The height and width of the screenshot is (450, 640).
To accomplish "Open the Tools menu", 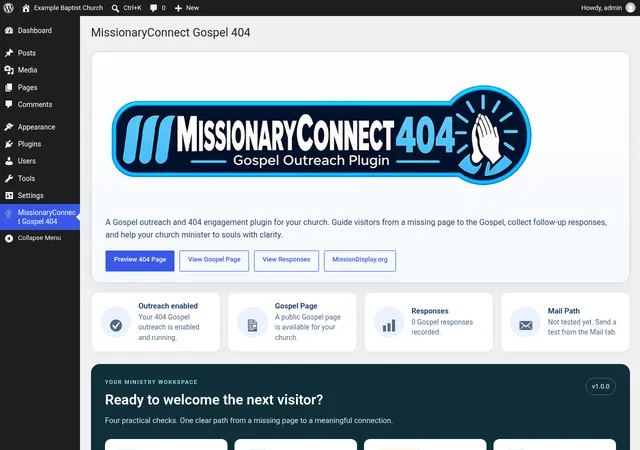I will pos(40,178).
